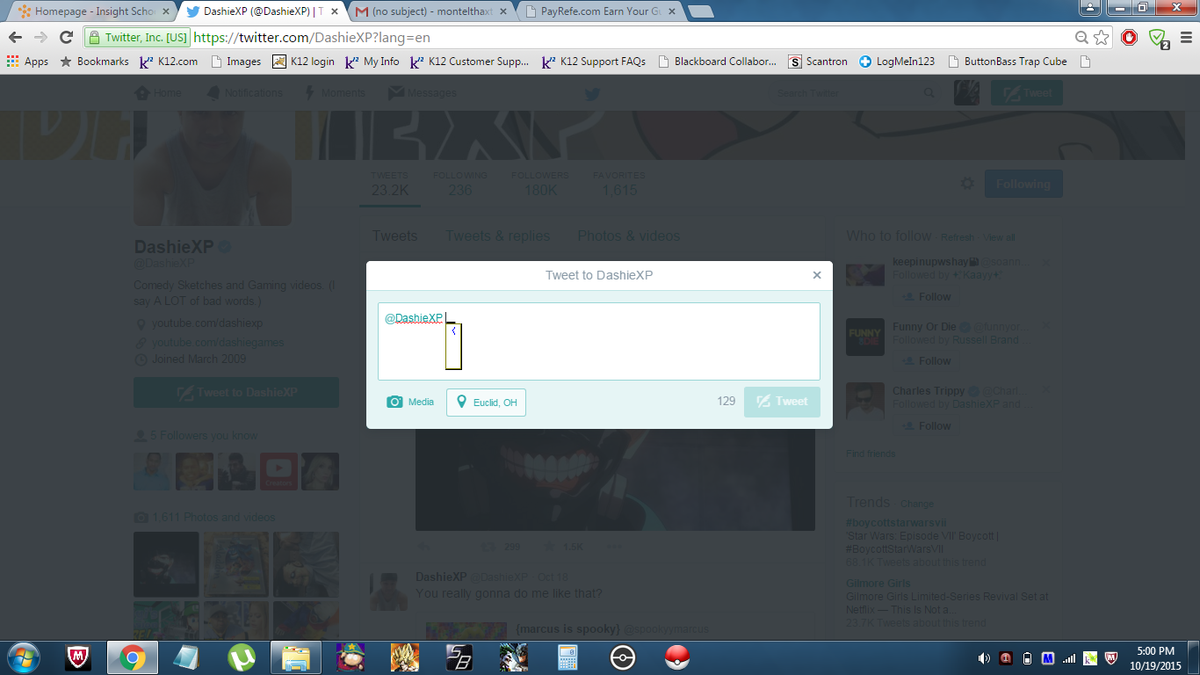Reload the page with the refresh icon
The image size is (1200, 675).
click(66, 37)
